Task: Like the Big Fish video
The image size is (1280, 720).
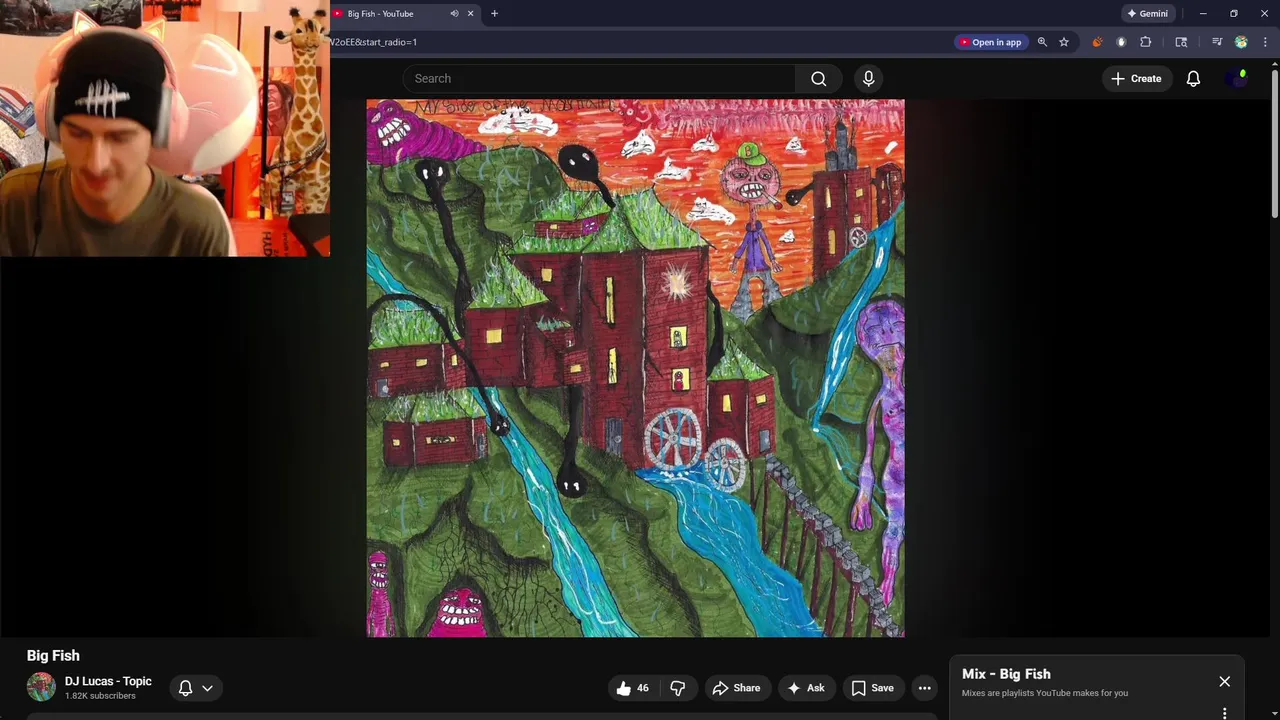Action: click(632, 688)
